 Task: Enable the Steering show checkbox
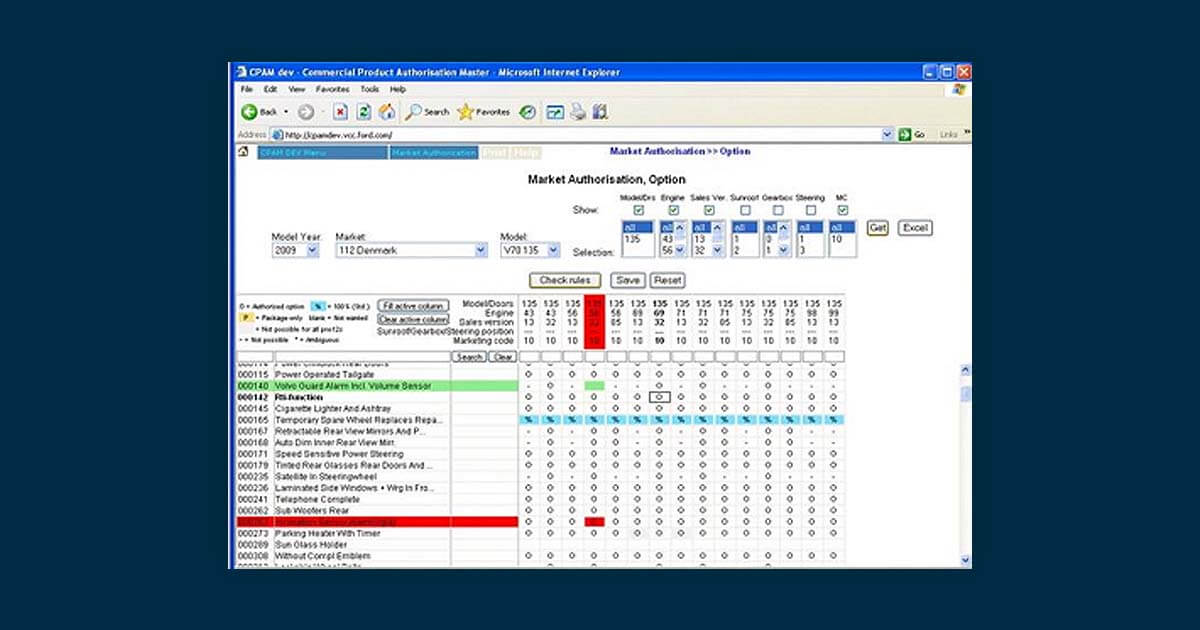pyautogui.click(x=810, y=210)
